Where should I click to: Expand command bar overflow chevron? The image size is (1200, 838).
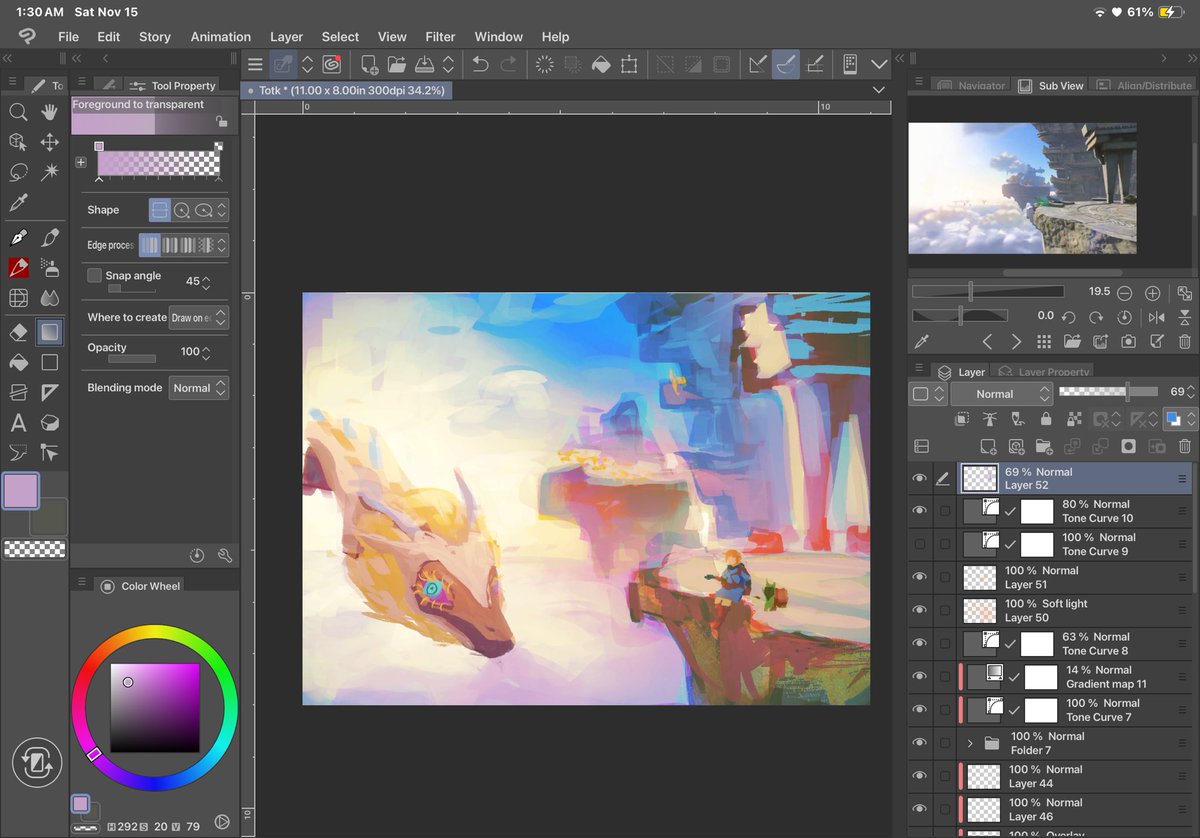[x=879, y=64]
